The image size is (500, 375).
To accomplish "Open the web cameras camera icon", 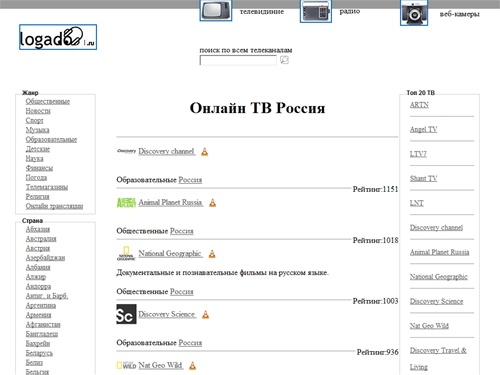I will 414,13.
